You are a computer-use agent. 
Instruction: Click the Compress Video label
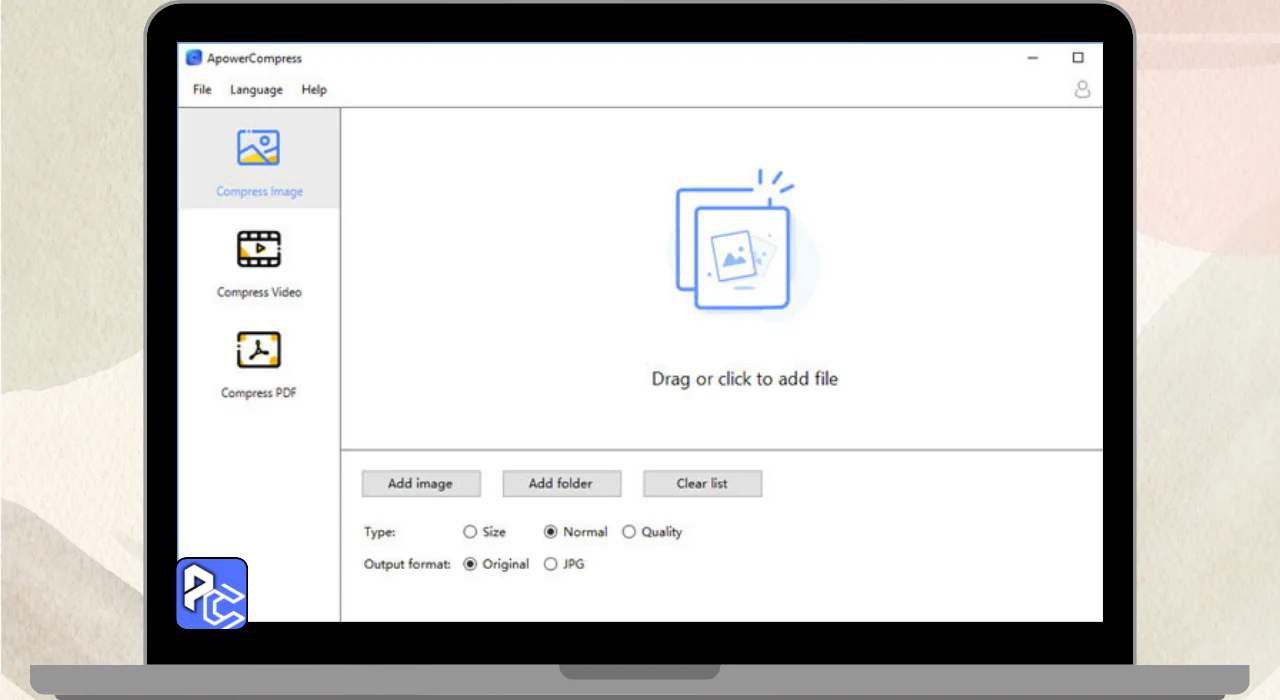coord(259,292)
